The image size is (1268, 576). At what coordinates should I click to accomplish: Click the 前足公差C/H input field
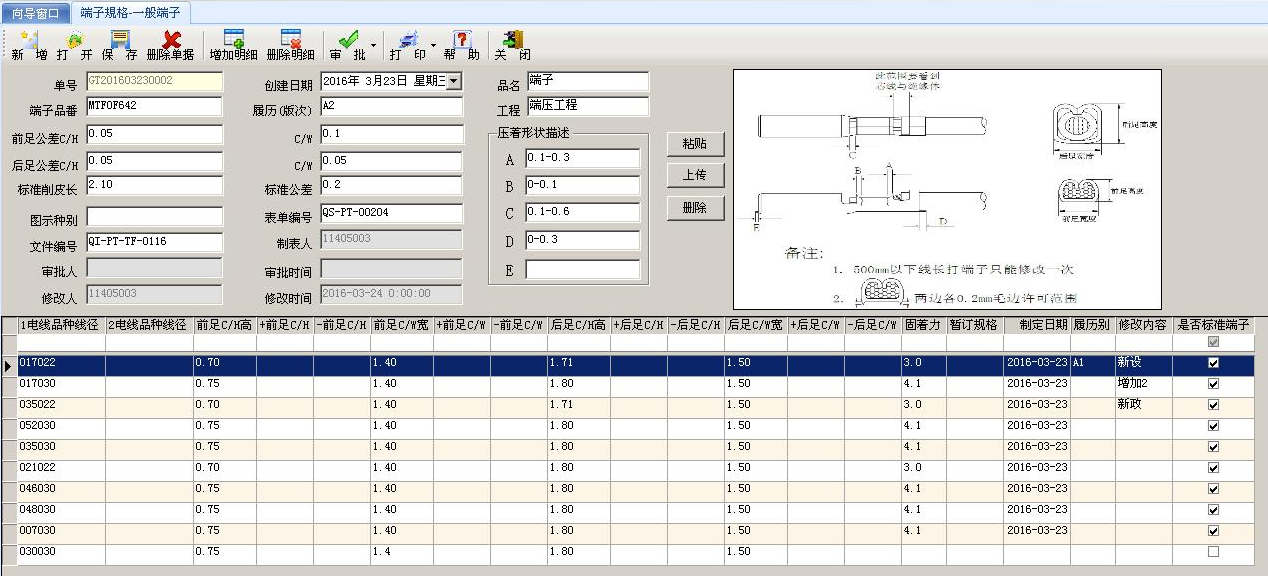(x=154, y=134)
